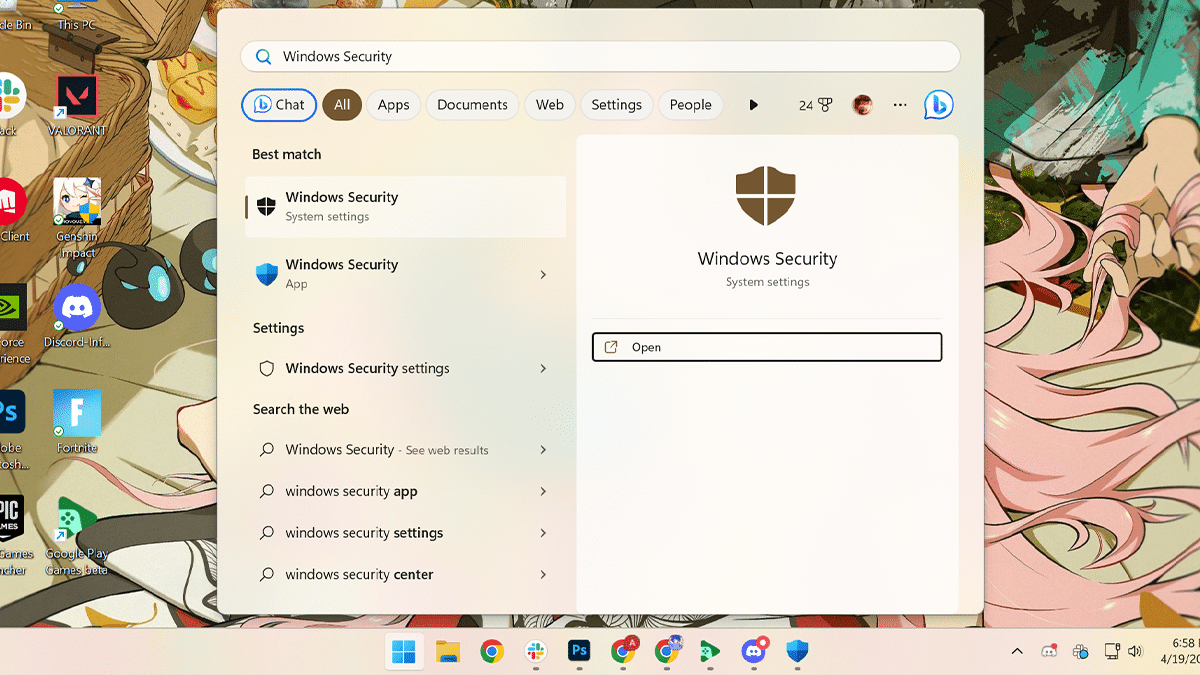Image resolution: width=1200 pixels, height=675 pixels.
Task: Click the taskbar clock showing 6:58
Action: point(1182,651)
